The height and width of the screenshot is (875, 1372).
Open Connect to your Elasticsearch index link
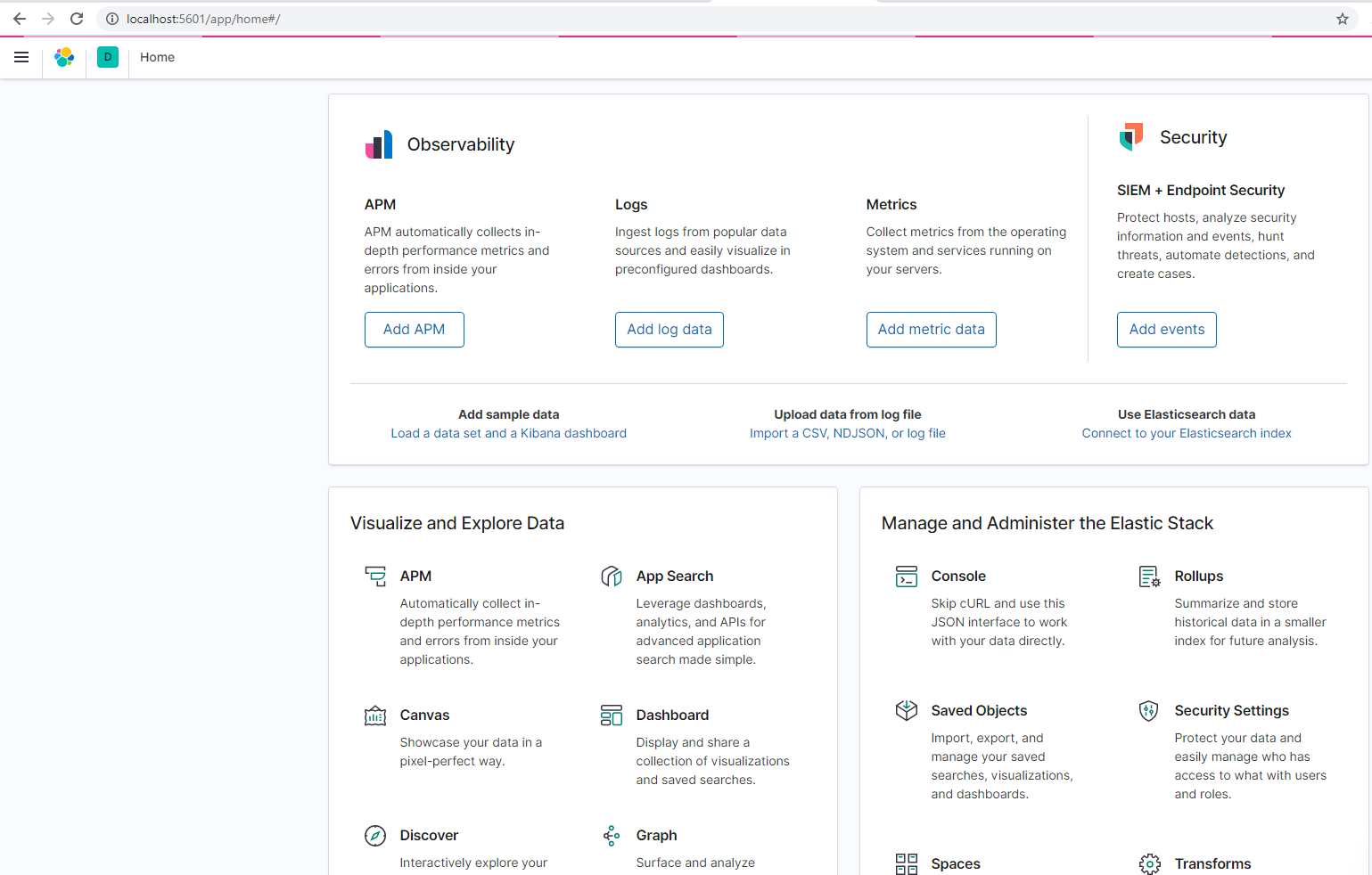1187,433
